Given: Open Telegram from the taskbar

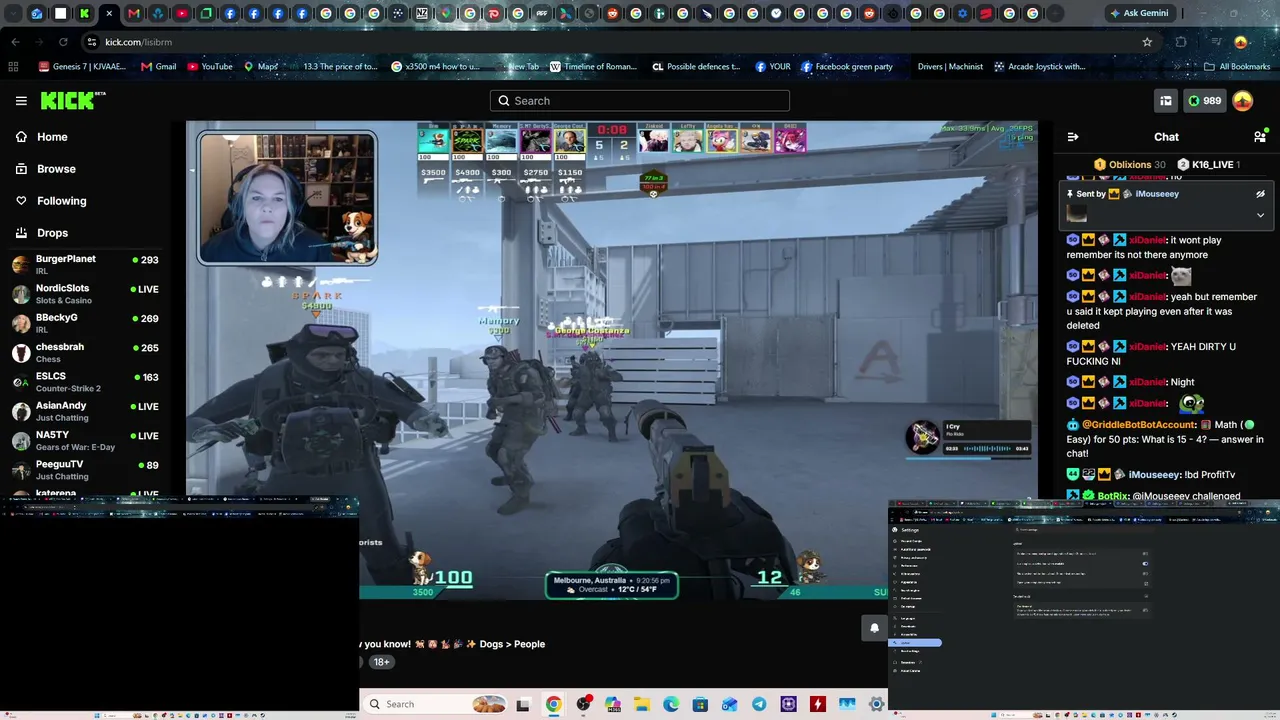Looking at the screenshot, I should [x=759, y=704].
